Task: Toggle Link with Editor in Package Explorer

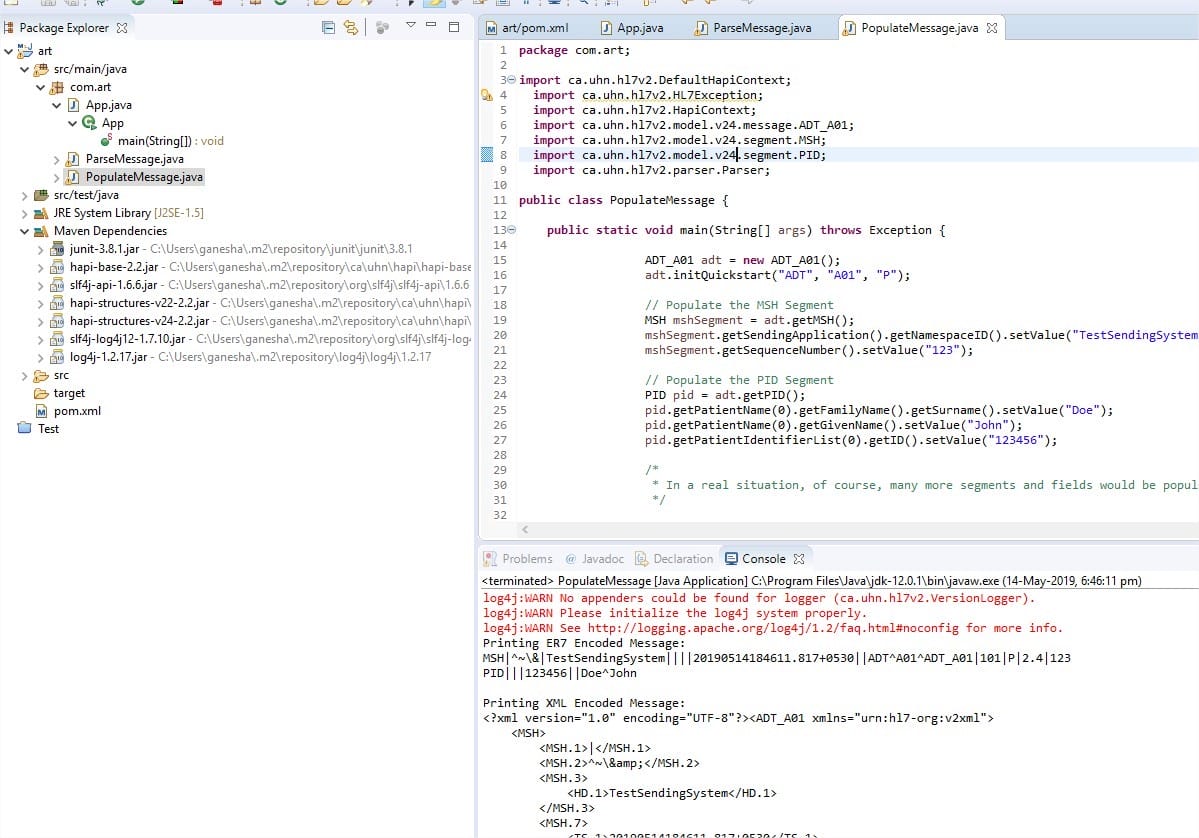Action: click(351, 28)
